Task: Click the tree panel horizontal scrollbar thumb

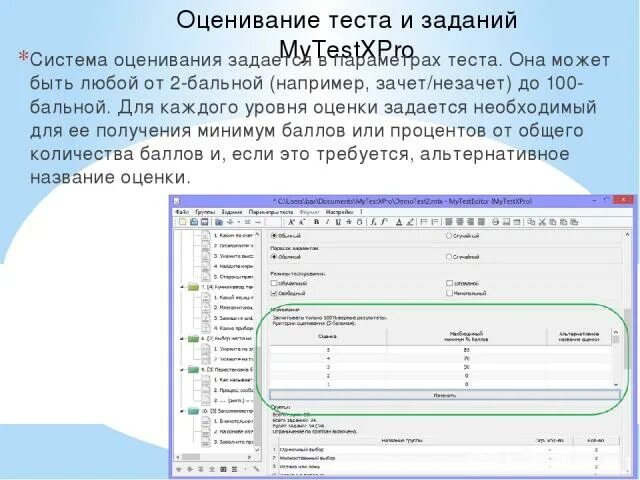Action: point(191,457)
